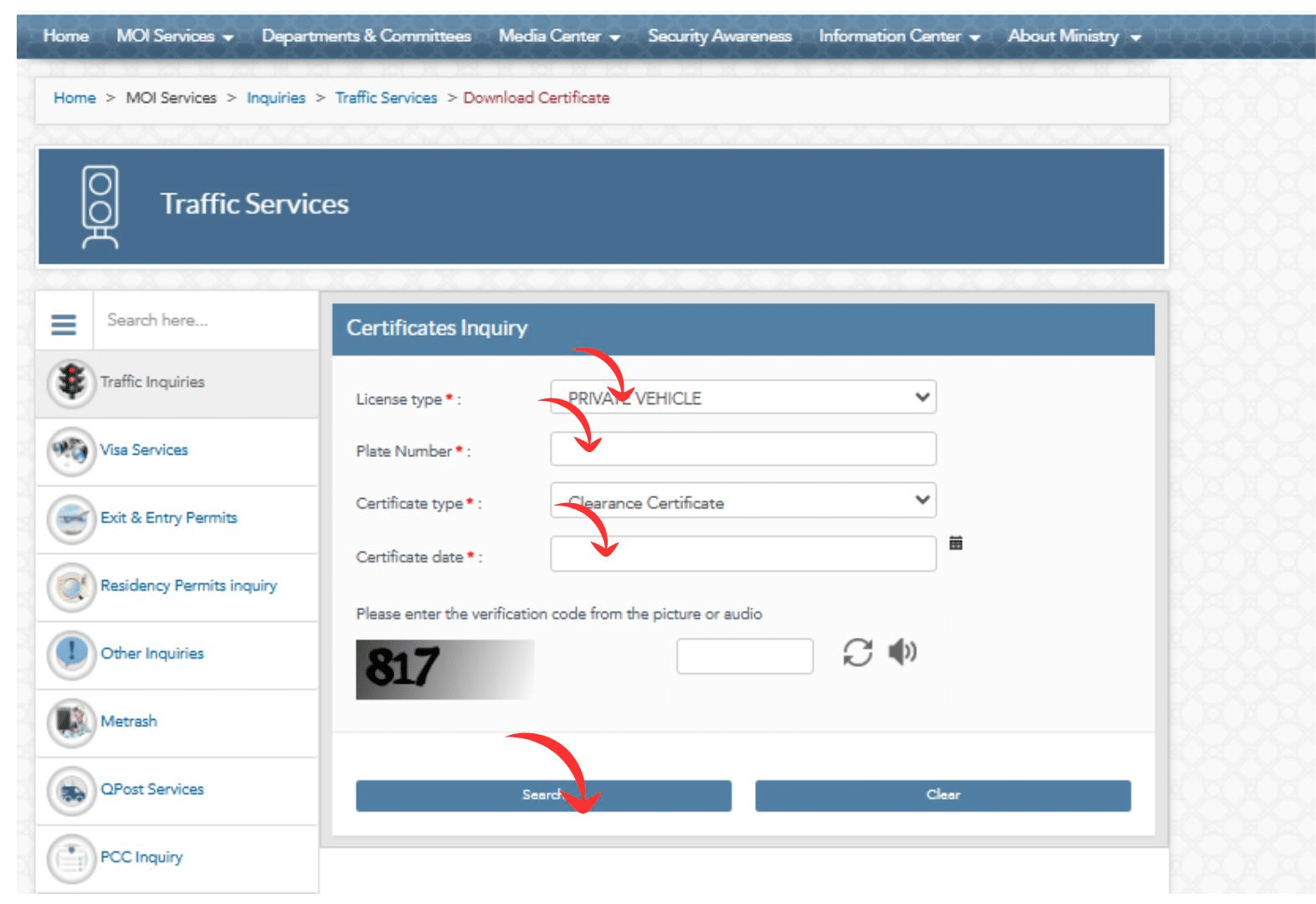Click the PCC Inquiry document icon
Image resolution: width=1316 pixels, height=904 pixels.
[71, 858]
